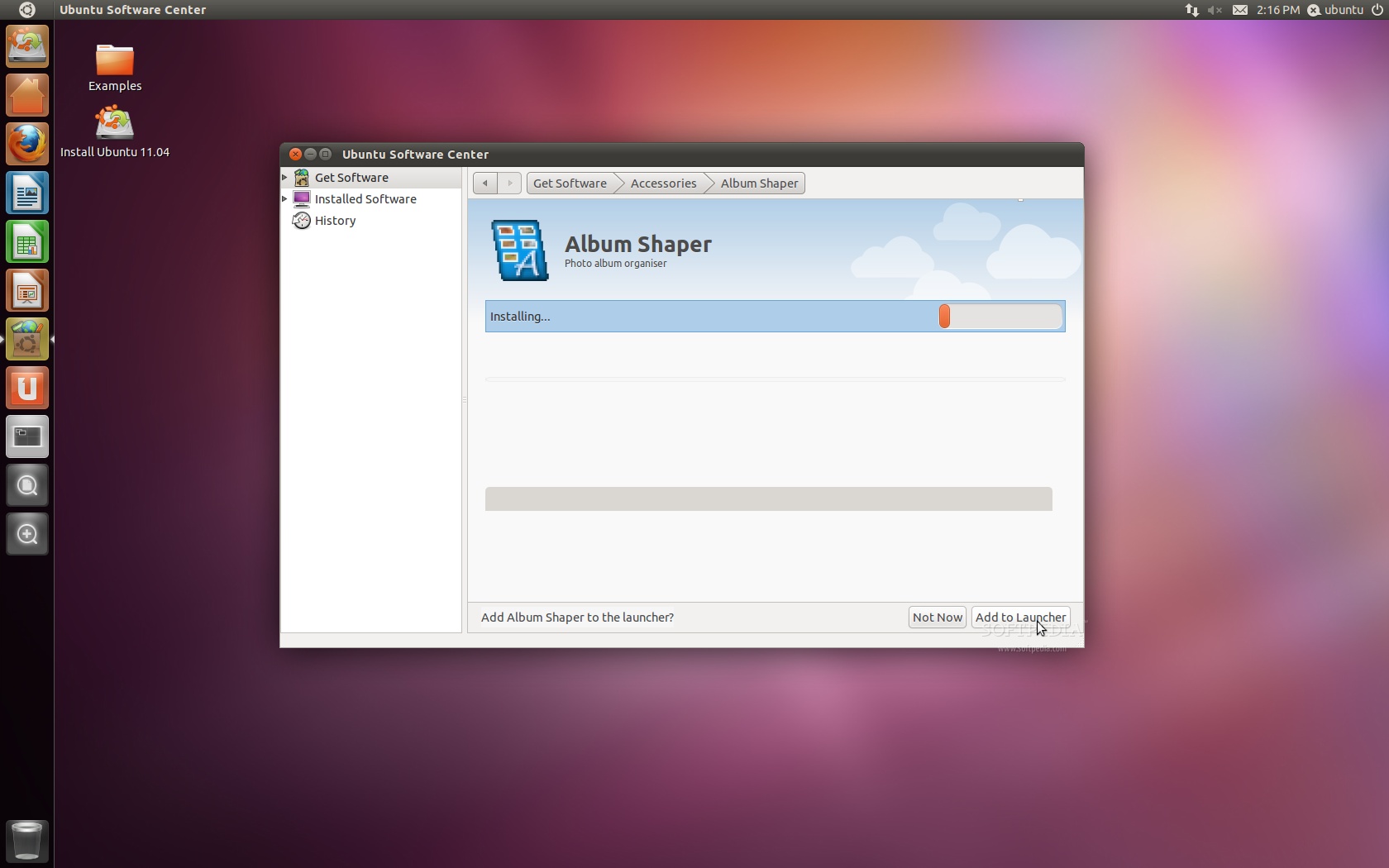
Task: Click the Ubuntu Software Center launcher icon
Action: click(x=27, y=339)
